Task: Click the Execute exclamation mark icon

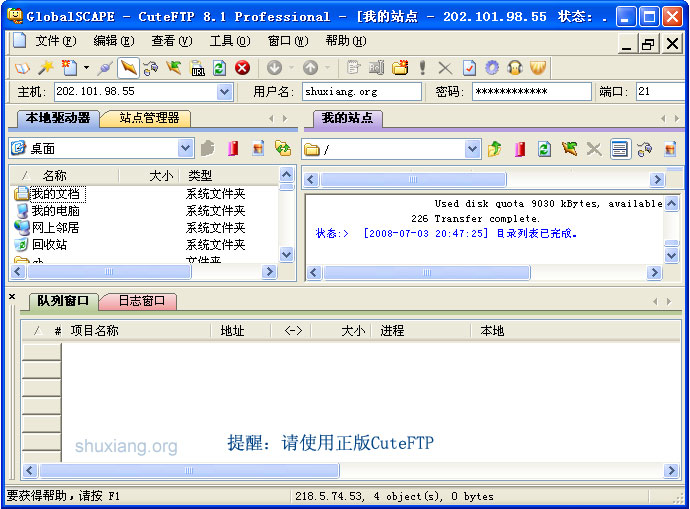Action: pyautogui.click(x=422, y=68)
